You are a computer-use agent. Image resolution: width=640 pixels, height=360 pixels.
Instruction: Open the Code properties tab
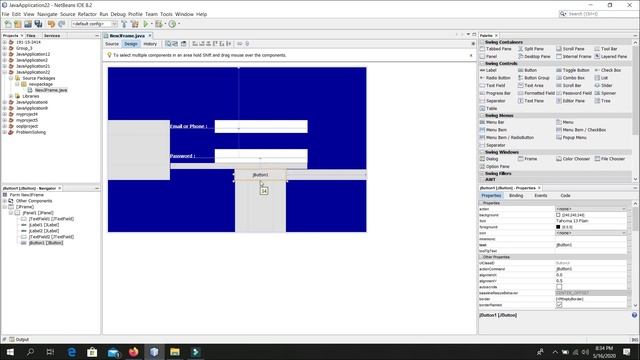[565, 196]
